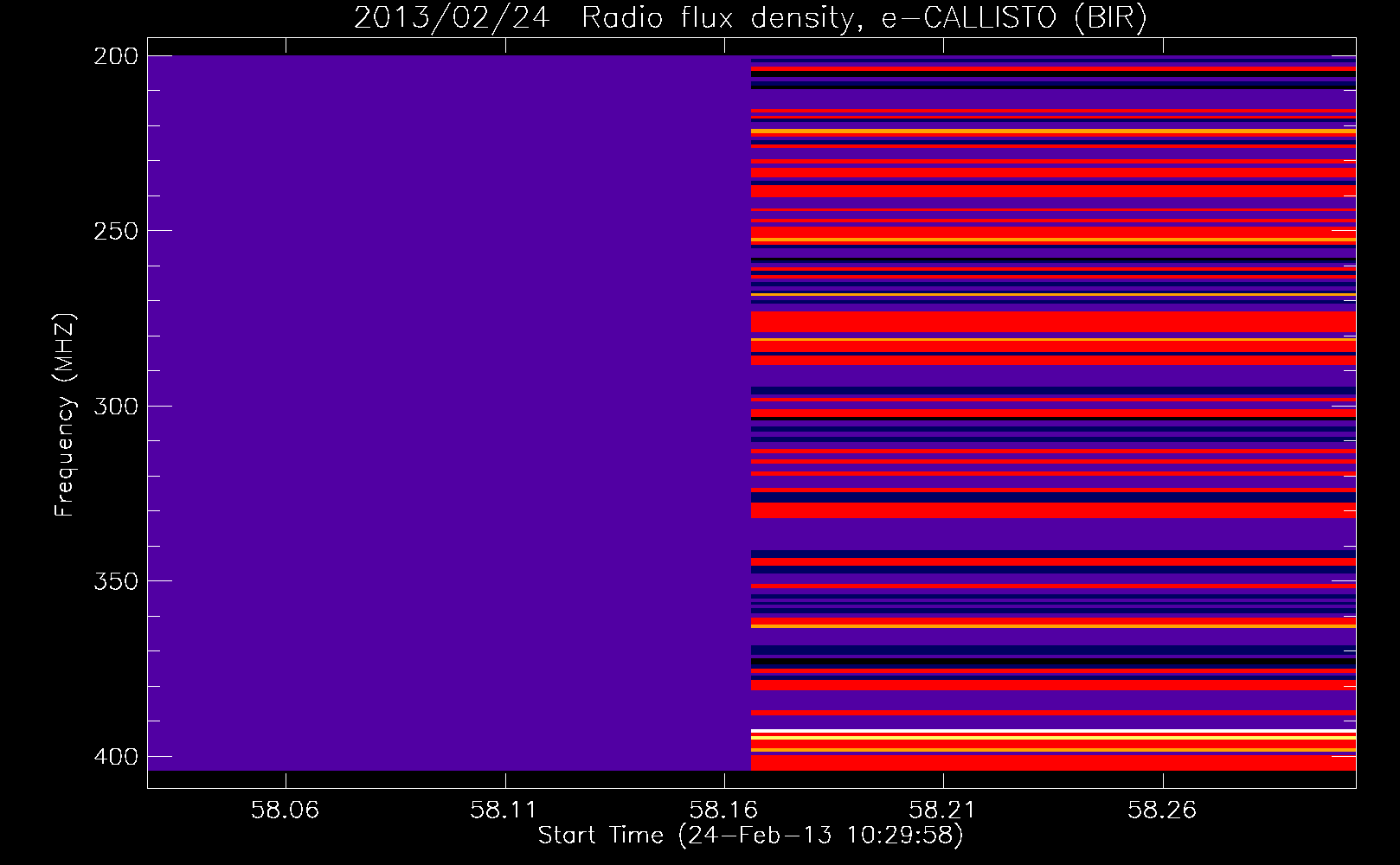Click the 'Frequency (MHZ)' axis label

[x=65, y=415]
